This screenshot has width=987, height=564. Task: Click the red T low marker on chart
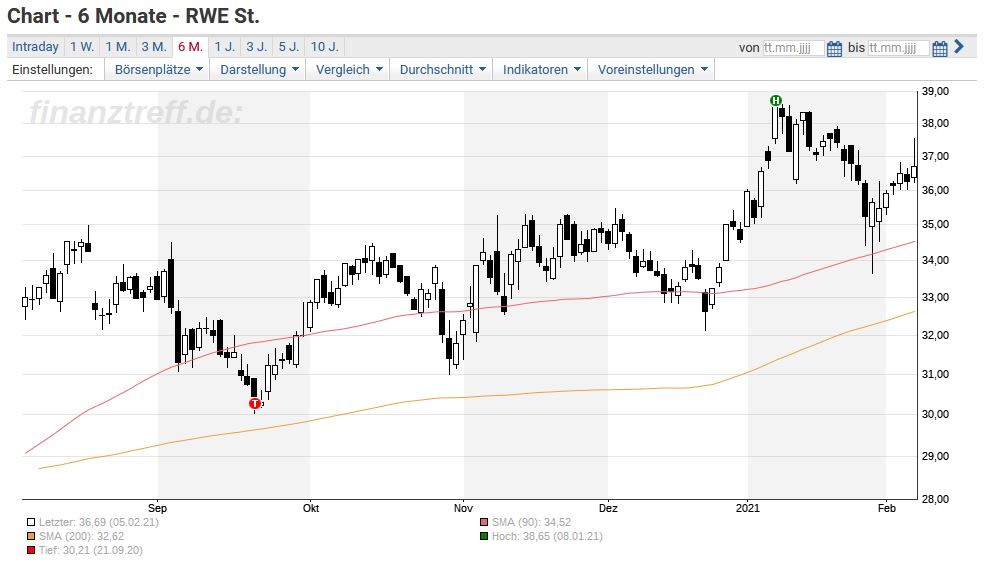tap(254, 403)
